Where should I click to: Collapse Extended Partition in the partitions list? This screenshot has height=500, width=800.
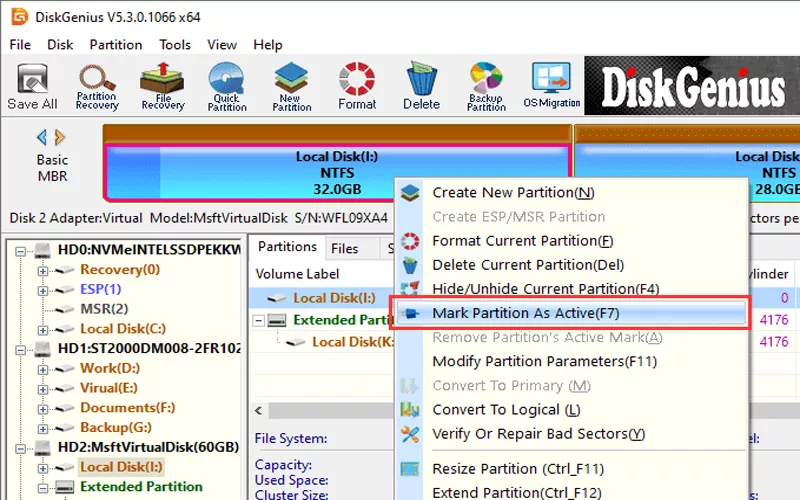[x=259, y=321]
